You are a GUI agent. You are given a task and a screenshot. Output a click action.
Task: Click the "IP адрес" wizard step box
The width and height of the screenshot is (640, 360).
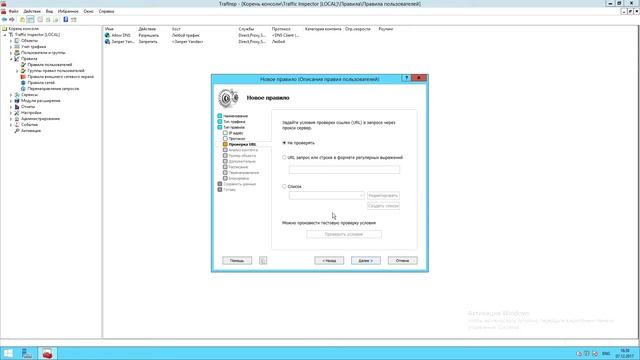tap(225, 133)
